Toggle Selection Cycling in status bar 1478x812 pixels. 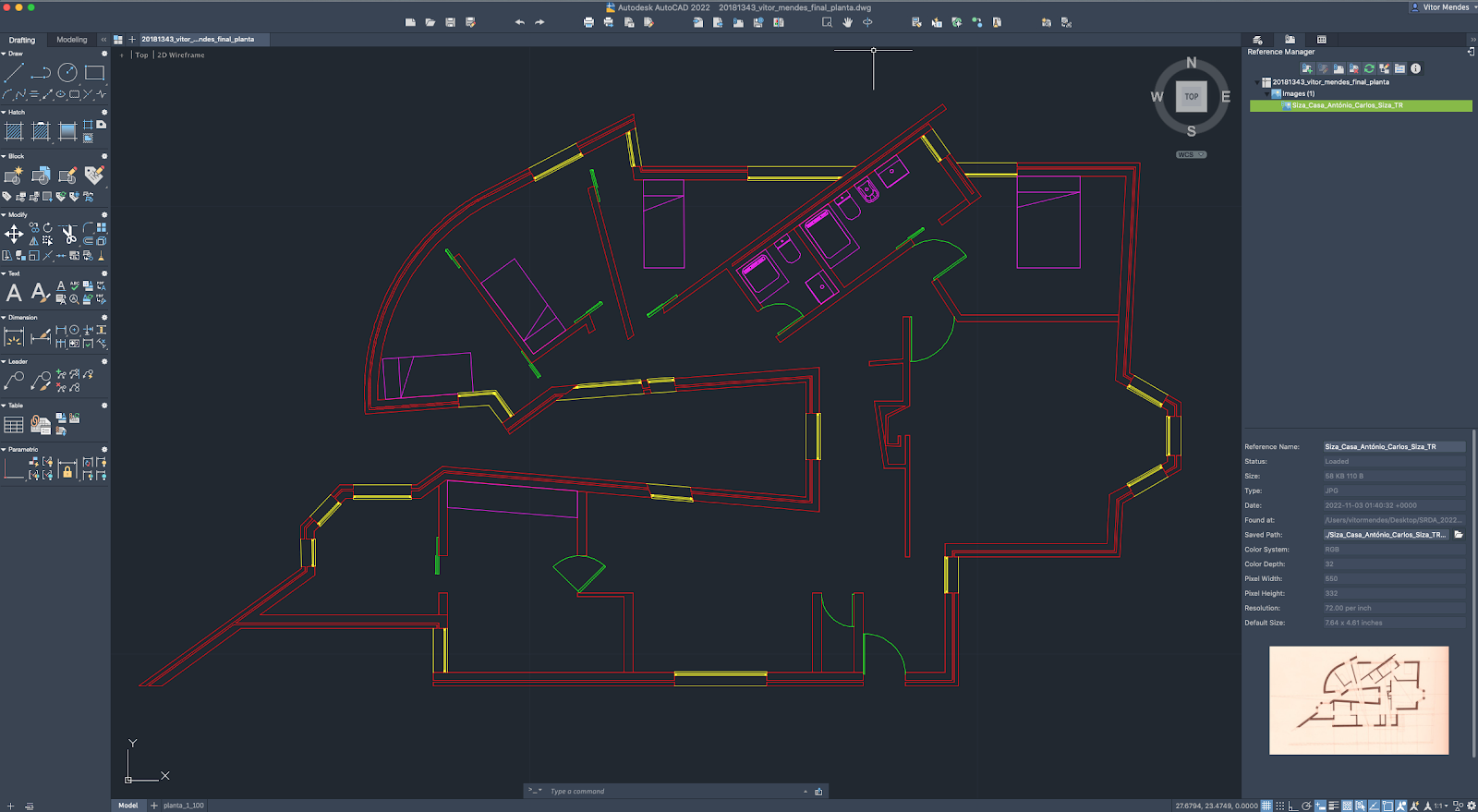click(x=1361, y=806)
